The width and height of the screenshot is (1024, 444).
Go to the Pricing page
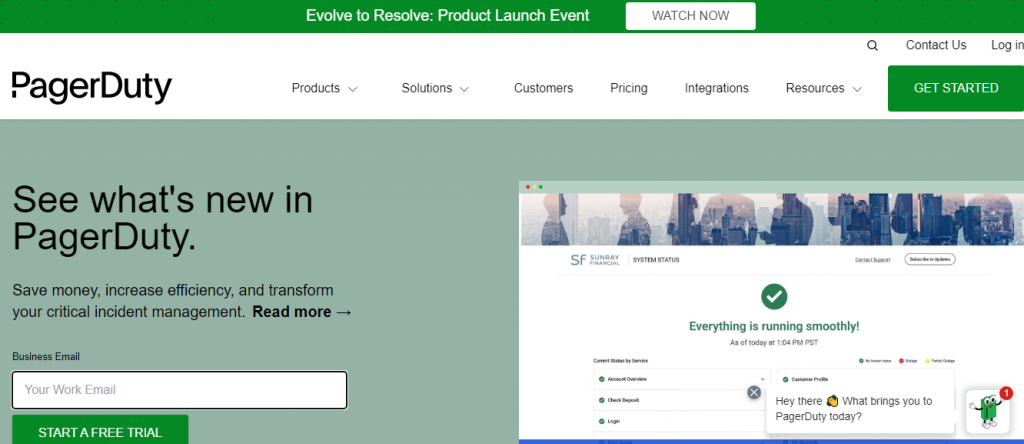(x=629, y=88)
